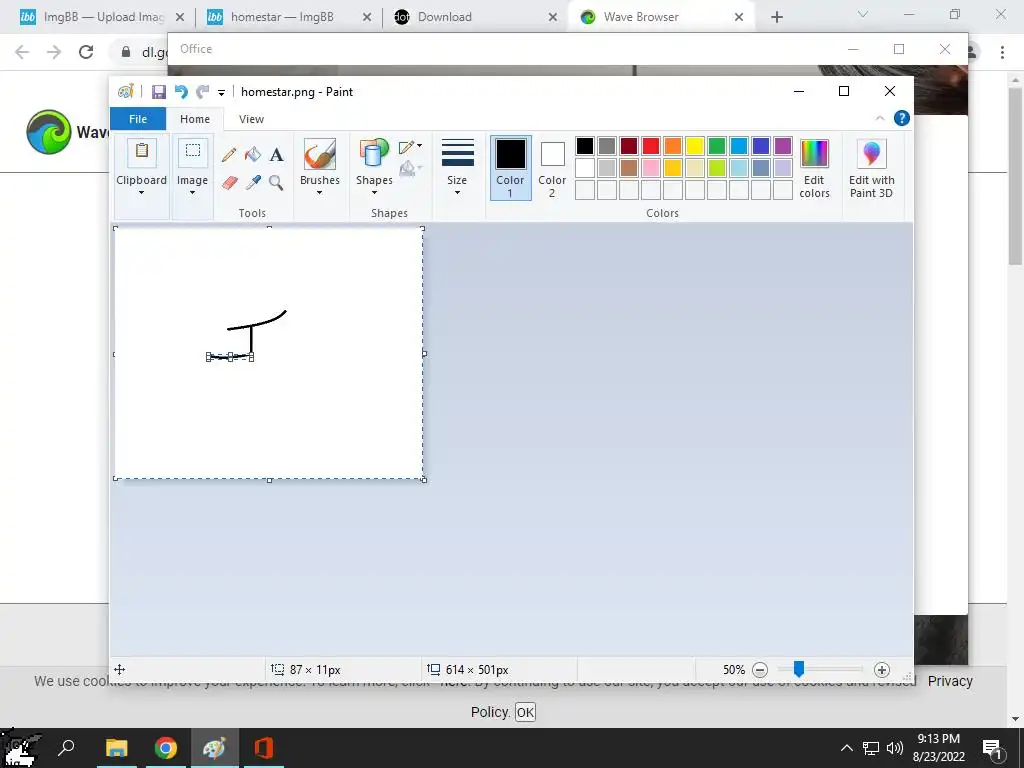Expand the Brushes dropdown arrow
The width and height of the screenshot is (1024, 768).
point(319,193)
